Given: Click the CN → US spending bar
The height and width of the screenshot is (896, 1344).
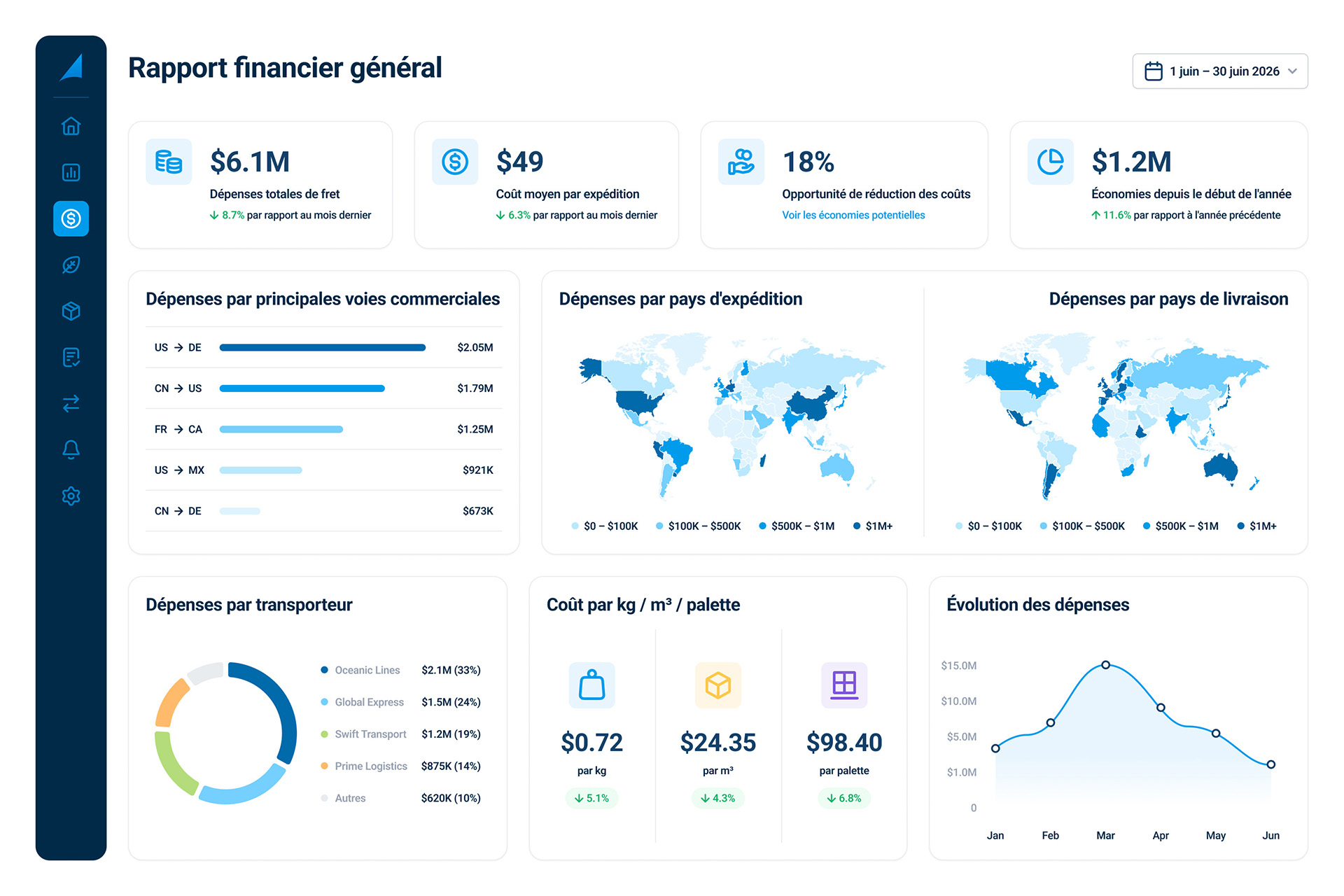Looking at the screenshot, I should click(x=302, y=388).
